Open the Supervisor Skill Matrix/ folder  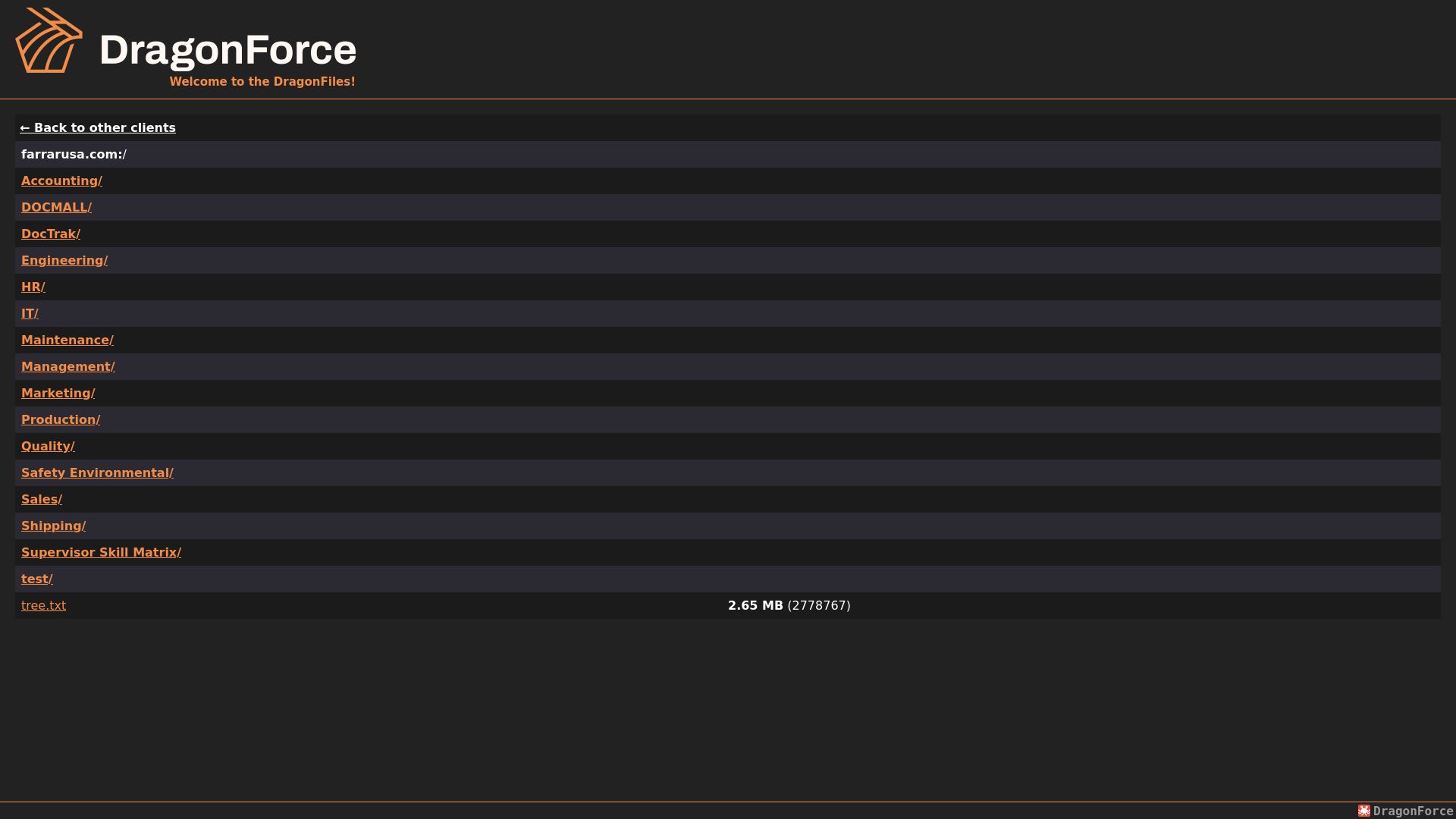point(101,552)
